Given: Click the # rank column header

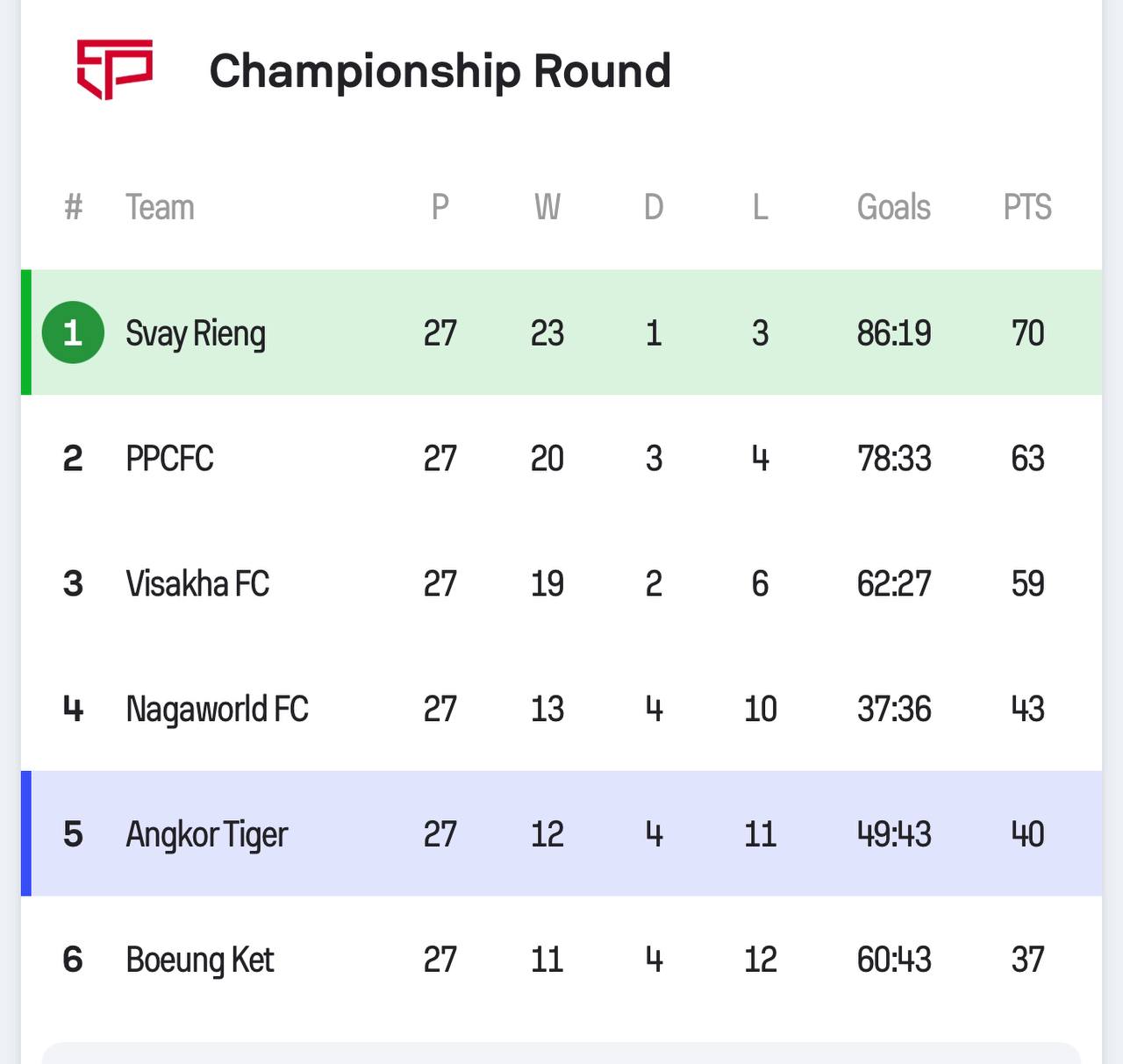Looking at the screenshot, I should click(x=74, y=208).
